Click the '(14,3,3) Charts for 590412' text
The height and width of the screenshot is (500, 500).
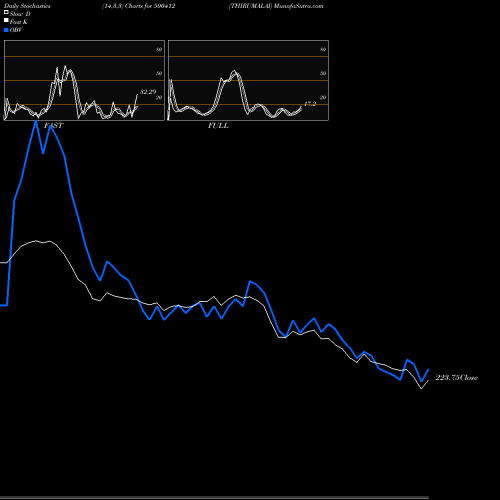(x=139, y=6)
